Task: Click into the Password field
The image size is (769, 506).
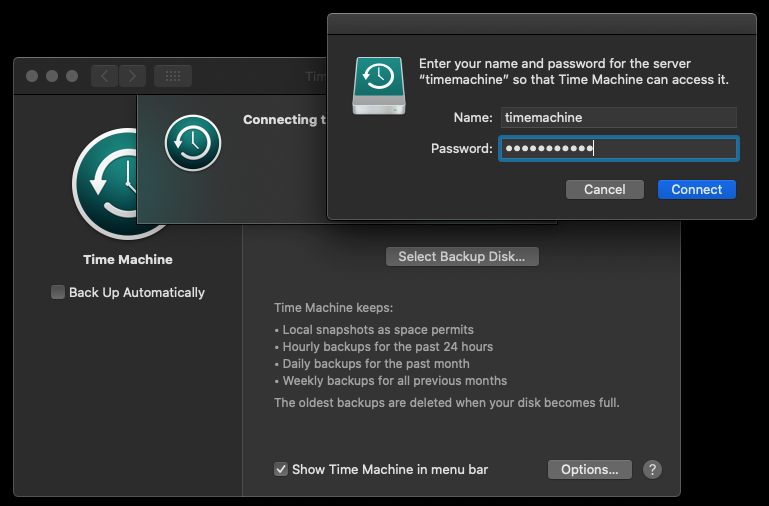Action: click(618, 149)
